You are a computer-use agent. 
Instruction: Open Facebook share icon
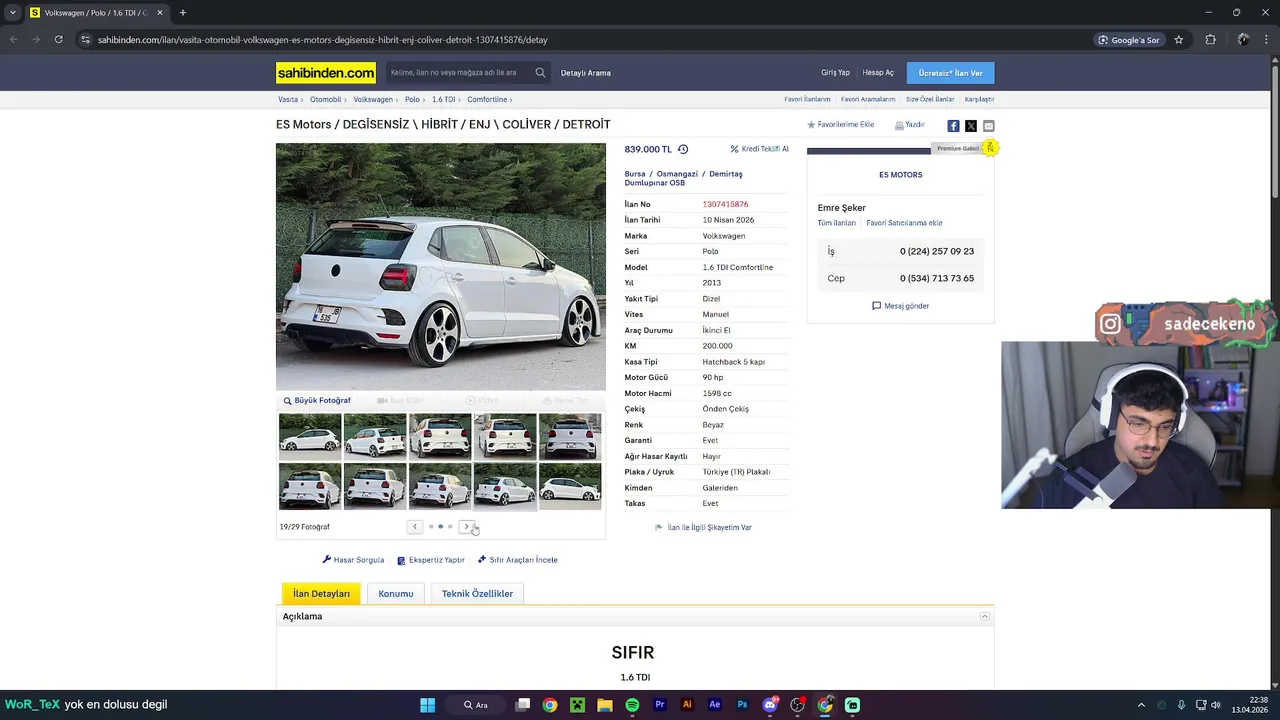click(x=953, y=126)
